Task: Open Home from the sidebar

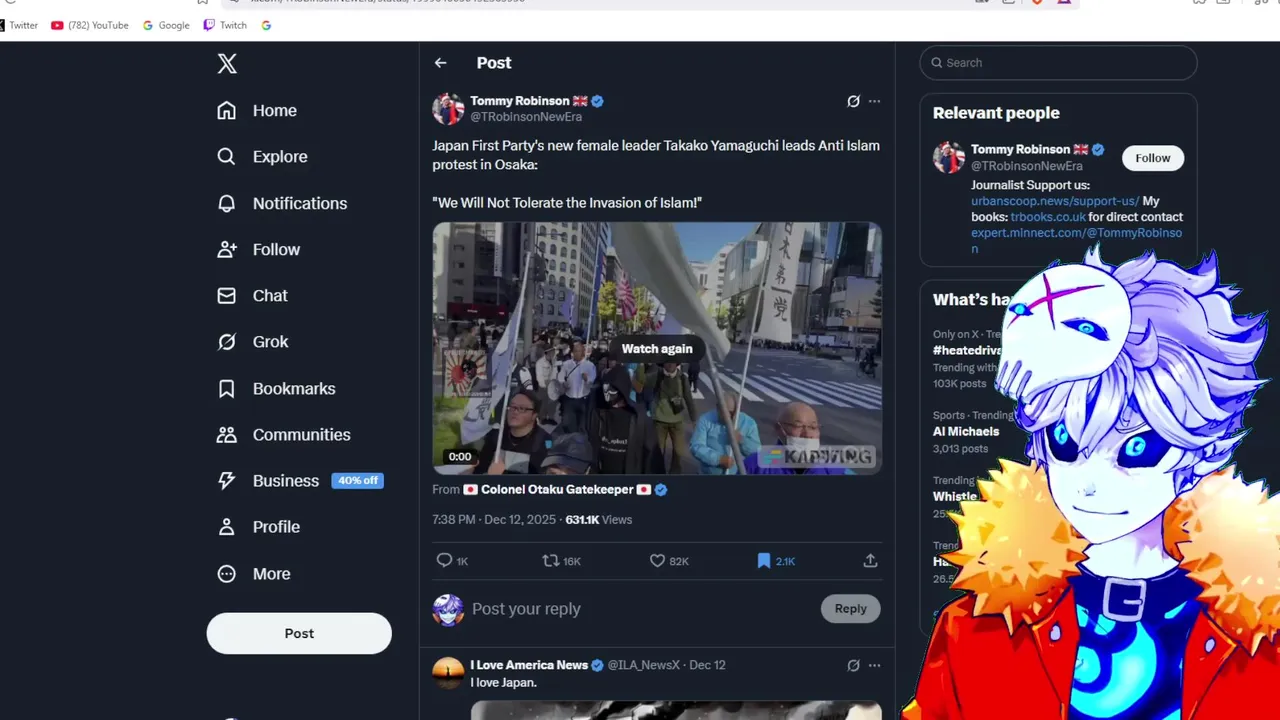Action: tap(257, 110)
